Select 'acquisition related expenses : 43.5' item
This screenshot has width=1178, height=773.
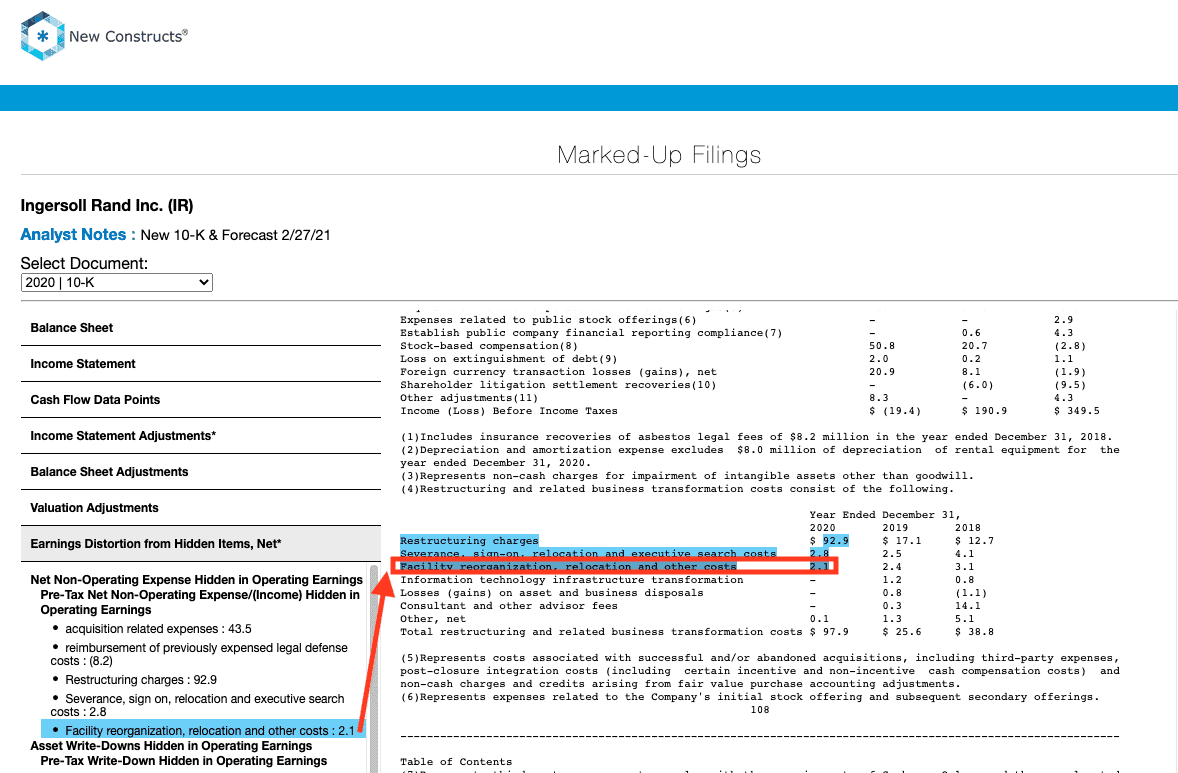click(158, 629)
